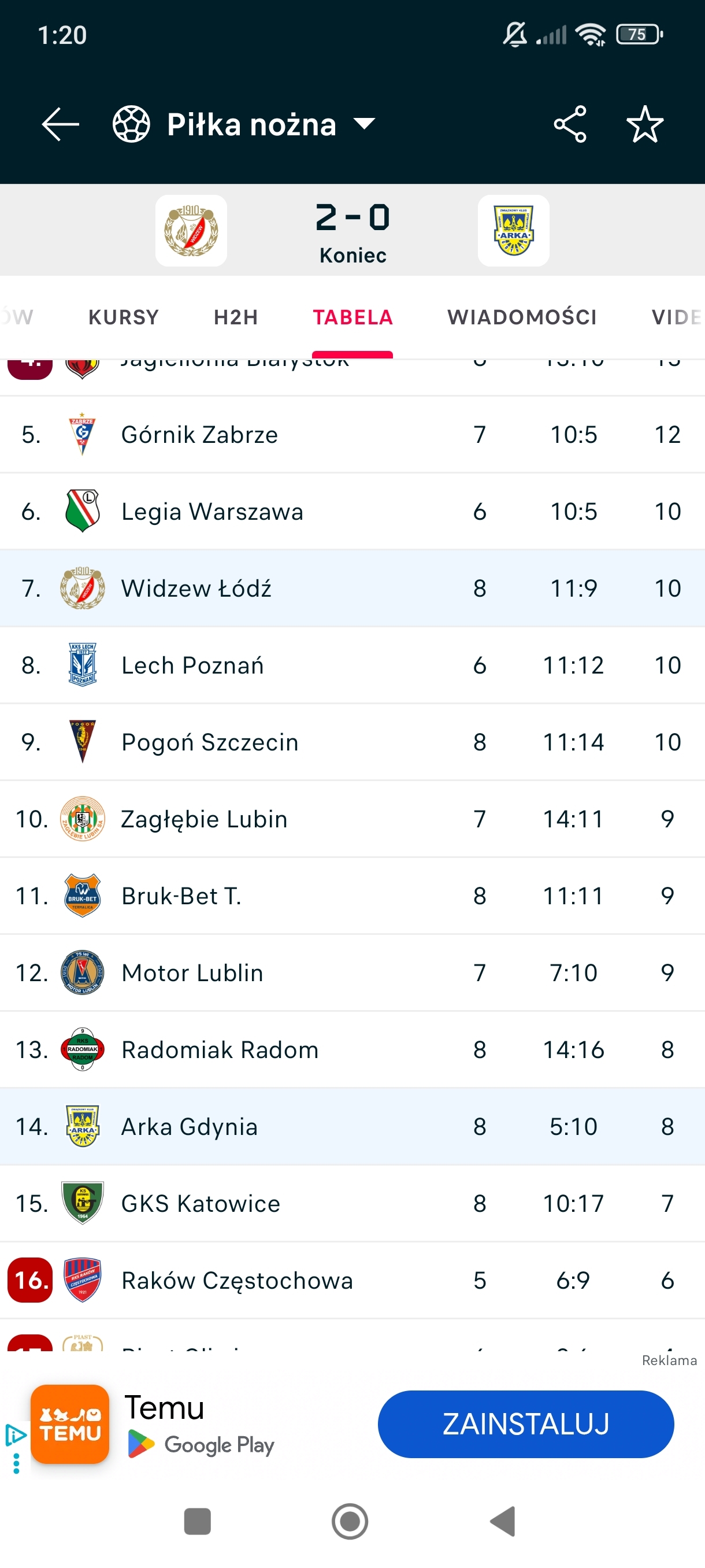
Task: Tap the Arka Gdynia crest in scoreboard
Action: [513, 231]
